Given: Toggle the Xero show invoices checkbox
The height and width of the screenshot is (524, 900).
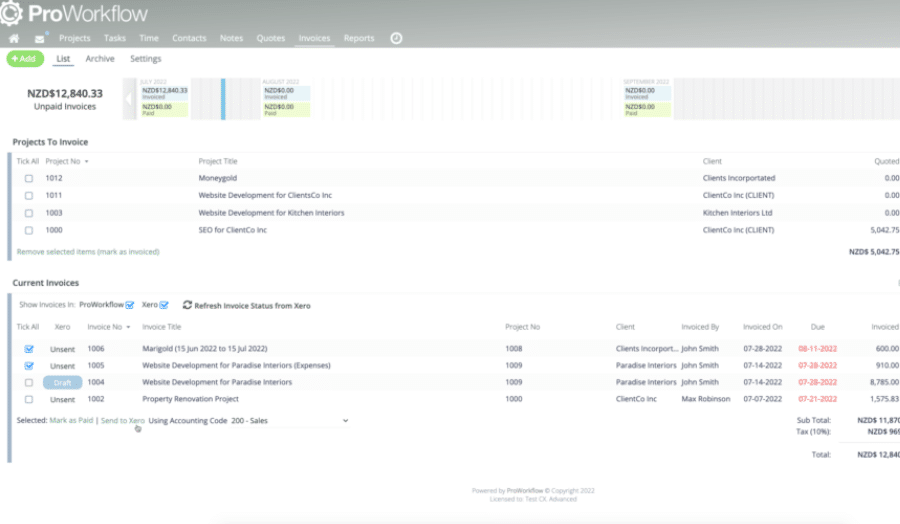Looking at the screenshot, I should (164, 305).
